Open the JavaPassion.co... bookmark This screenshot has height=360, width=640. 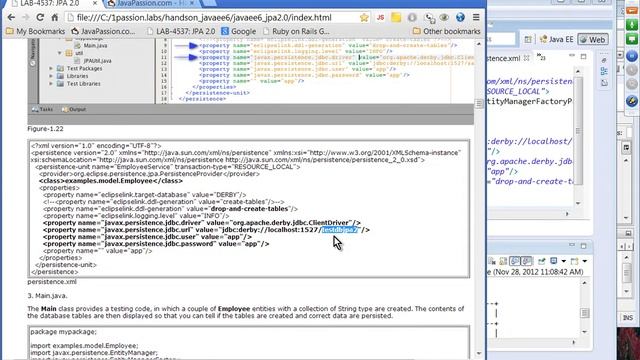click(103, 31)
